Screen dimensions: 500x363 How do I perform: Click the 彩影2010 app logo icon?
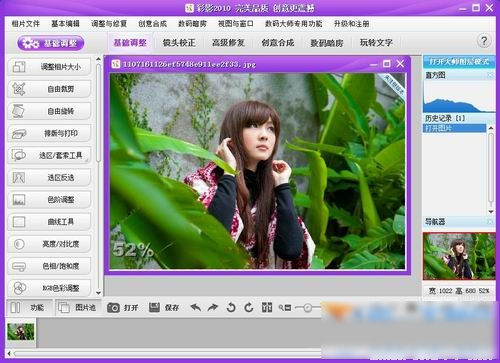[x=189, y=8]
